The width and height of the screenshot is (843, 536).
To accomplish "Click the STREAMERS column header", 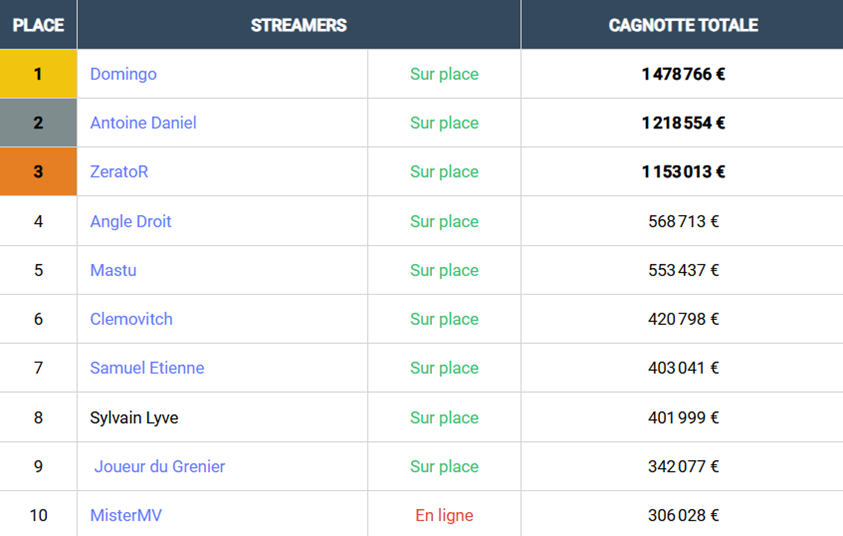I will point(299,25).
